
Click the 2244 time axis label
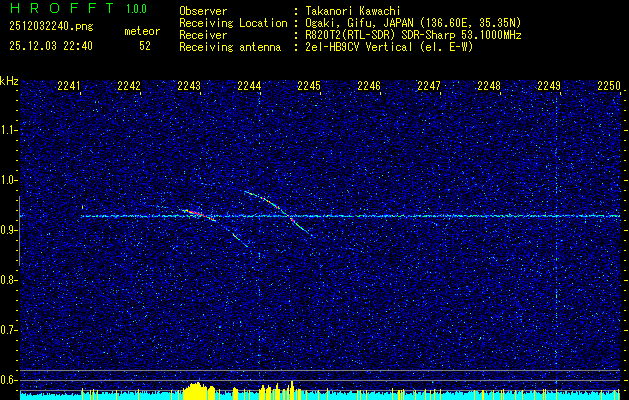[x=249, y=86]
